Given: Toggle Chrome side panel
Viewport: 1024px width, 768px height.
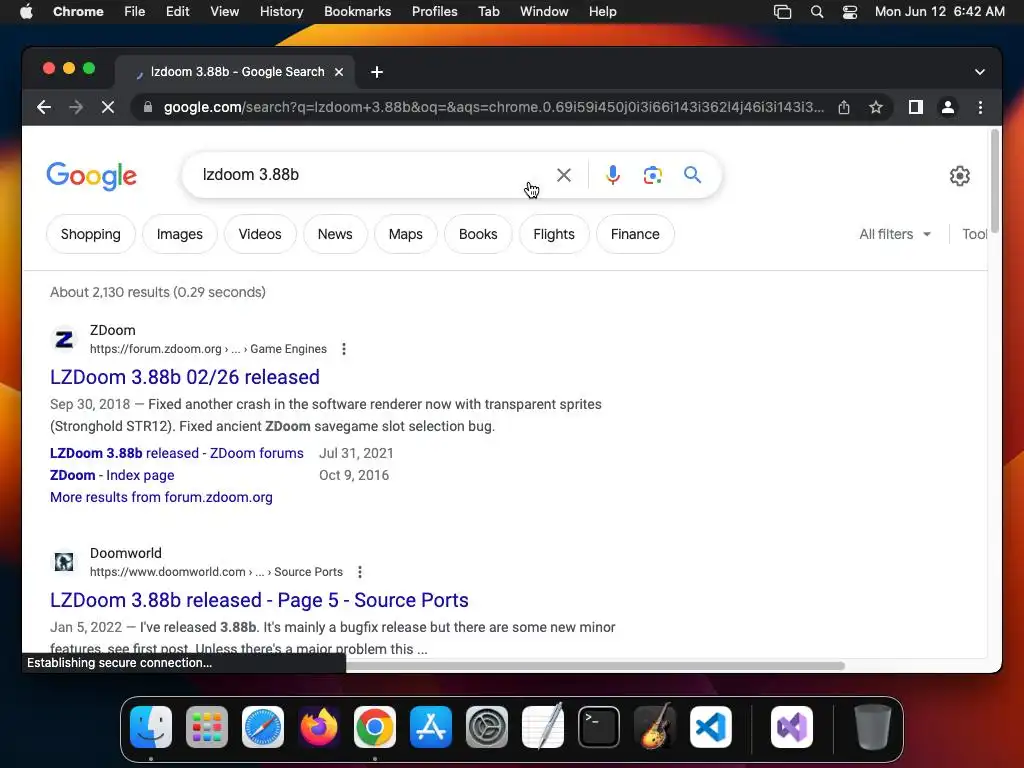Looking at the screenshot, I should pyautogui.click(x=916, y=107).
